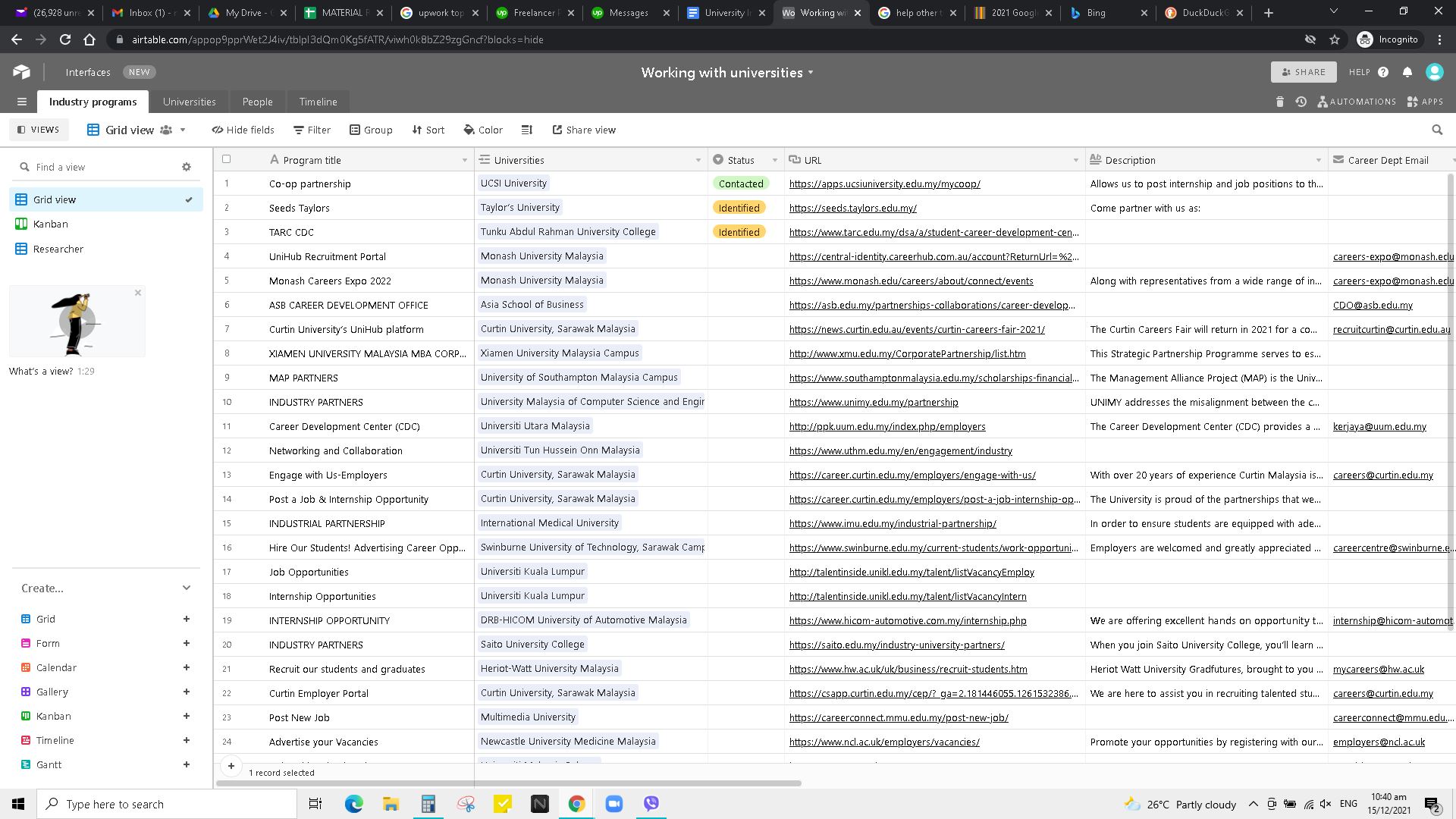This screenshot has width=1456, height=819.
Task: Add a new Form view with plus
Action: pos(187,643)
